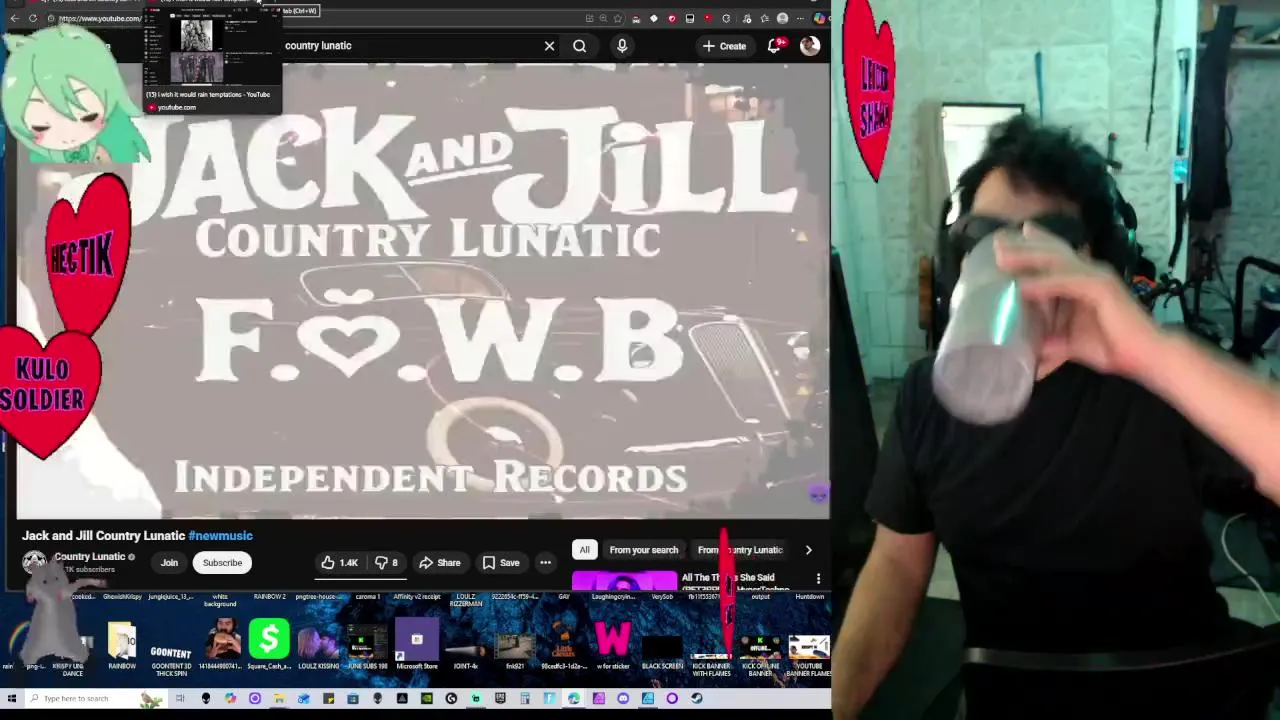Open JUNE SUBS 198 desktop file
Screen dimensions: 1280x720
(367, 646)
